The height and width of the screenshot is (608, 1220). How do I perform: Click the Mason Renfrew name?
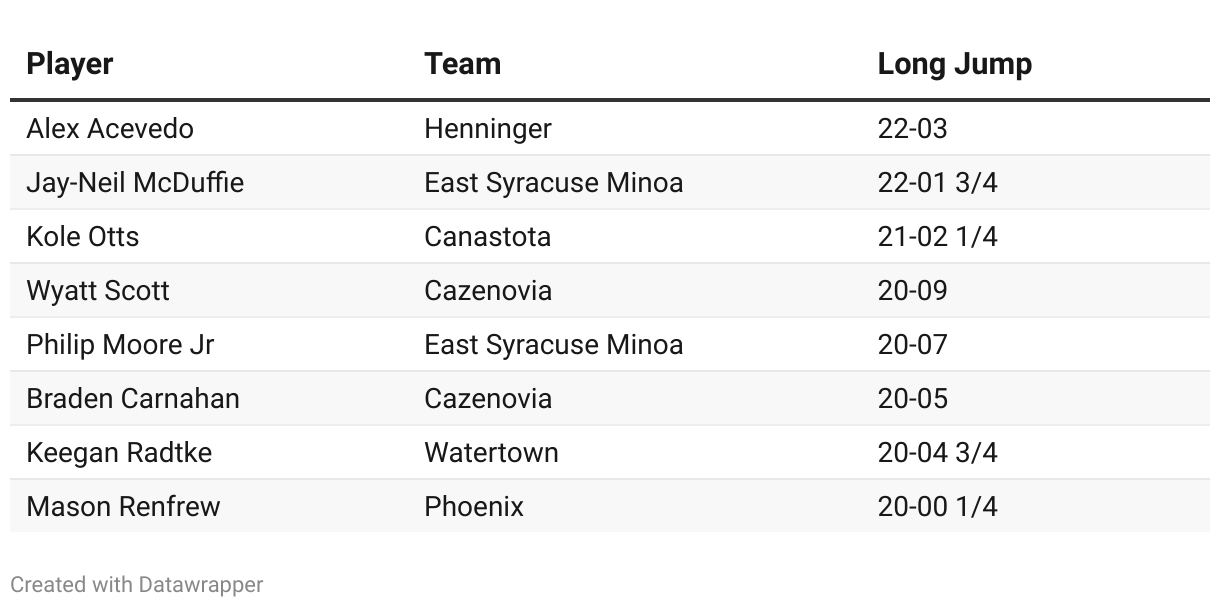123,507
